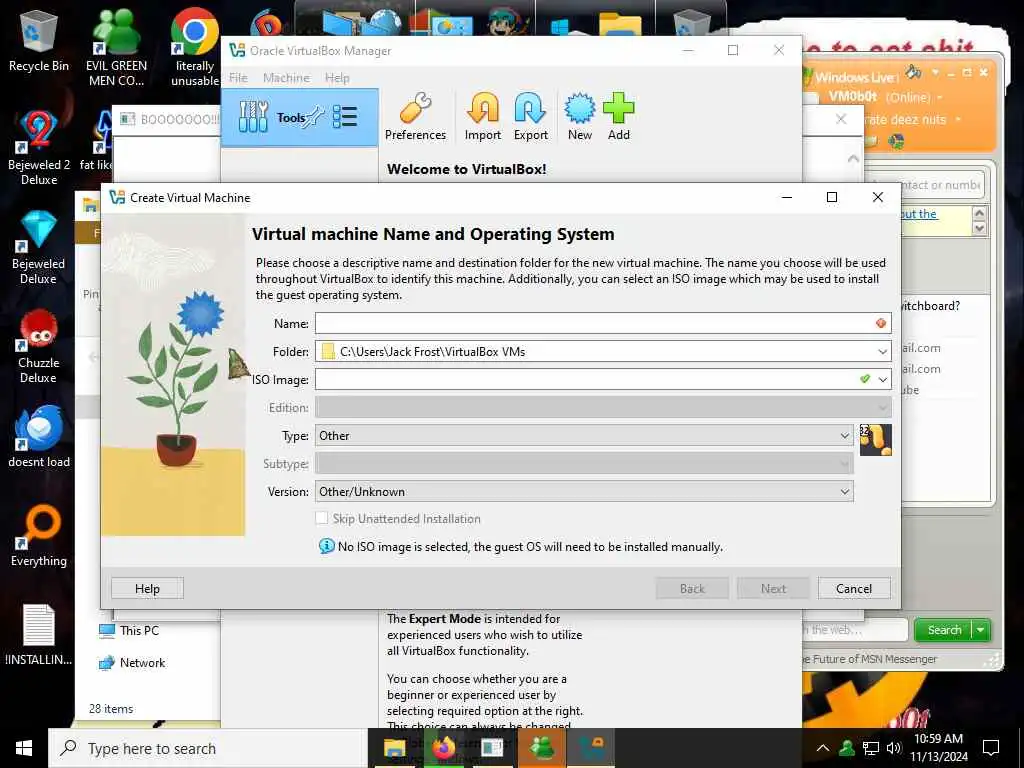The height and width of the screenshot is (768, 1024).
Task: Switch to Messenger on the taskbar
Action: [x=542, y=748]
